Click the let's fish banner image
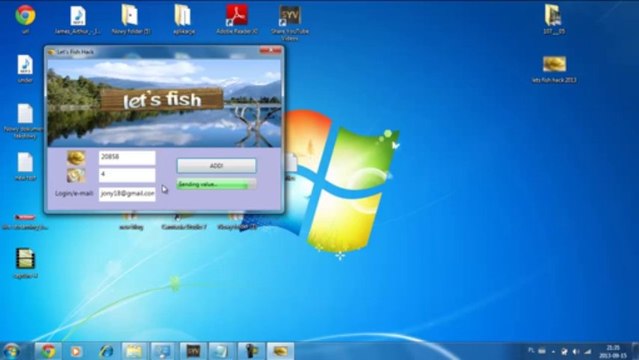This screenshot has width=639, height=360. coord(164,103)
